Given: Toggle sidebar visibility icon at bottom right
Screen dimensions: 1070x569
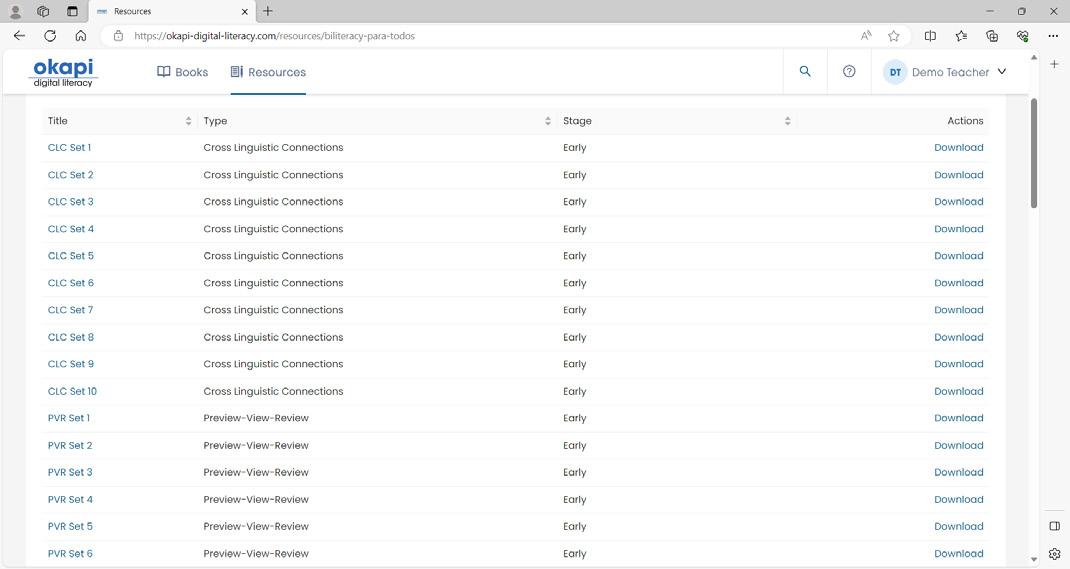Looking at the screenshot, I should (1054, 526).
